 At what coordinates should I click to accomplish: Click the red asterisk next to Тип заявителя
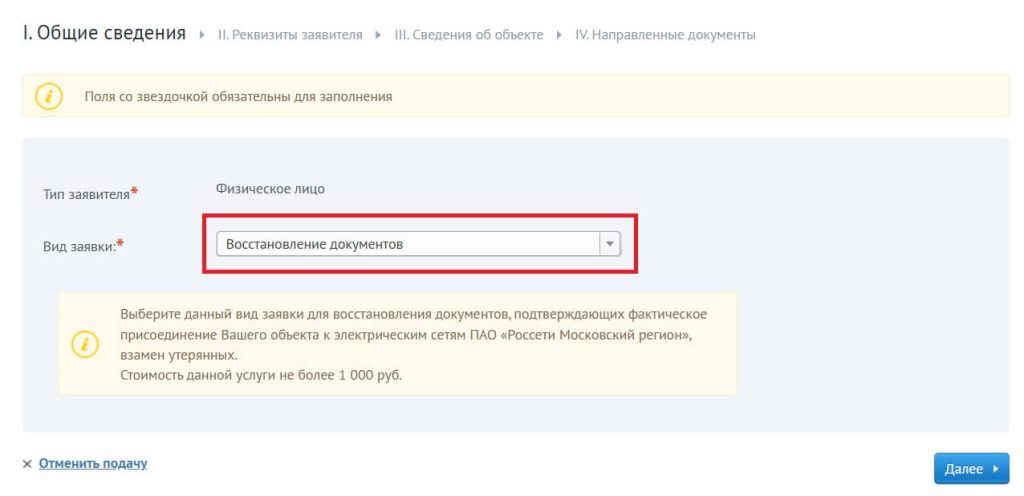134,191
